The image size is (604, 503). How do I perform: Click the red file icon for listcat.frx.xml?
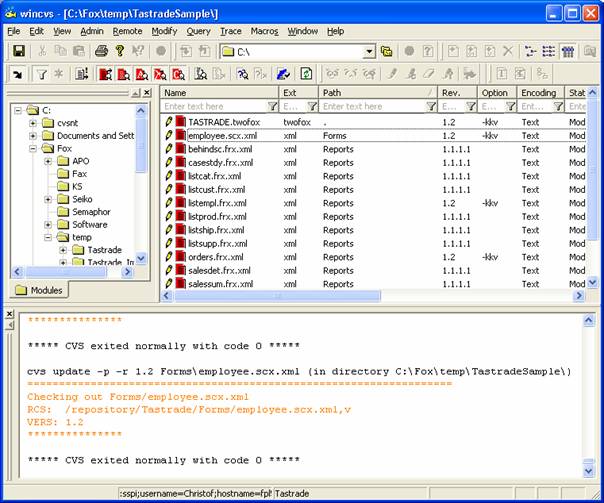[181, 175]
